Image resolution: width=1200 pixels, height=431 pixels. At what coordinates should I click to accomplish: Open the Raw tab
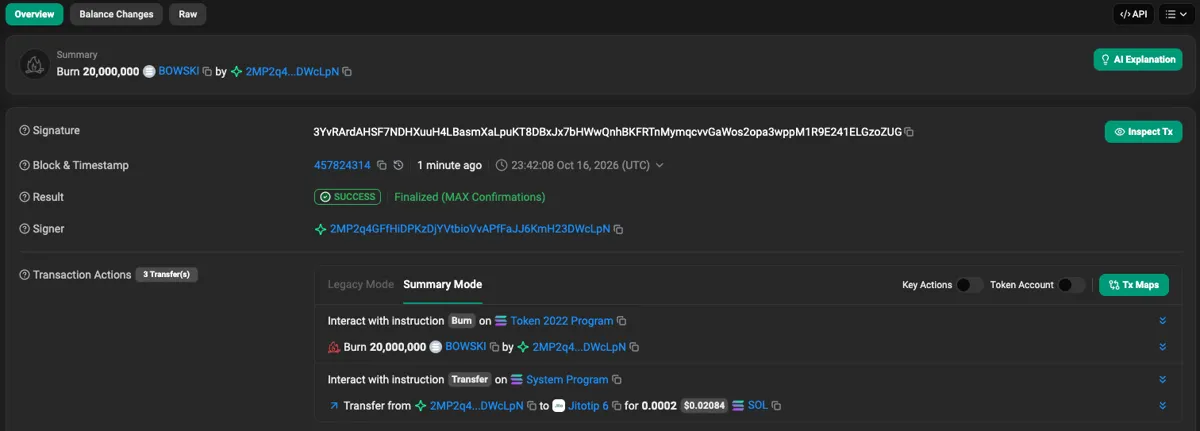point(188,14)
